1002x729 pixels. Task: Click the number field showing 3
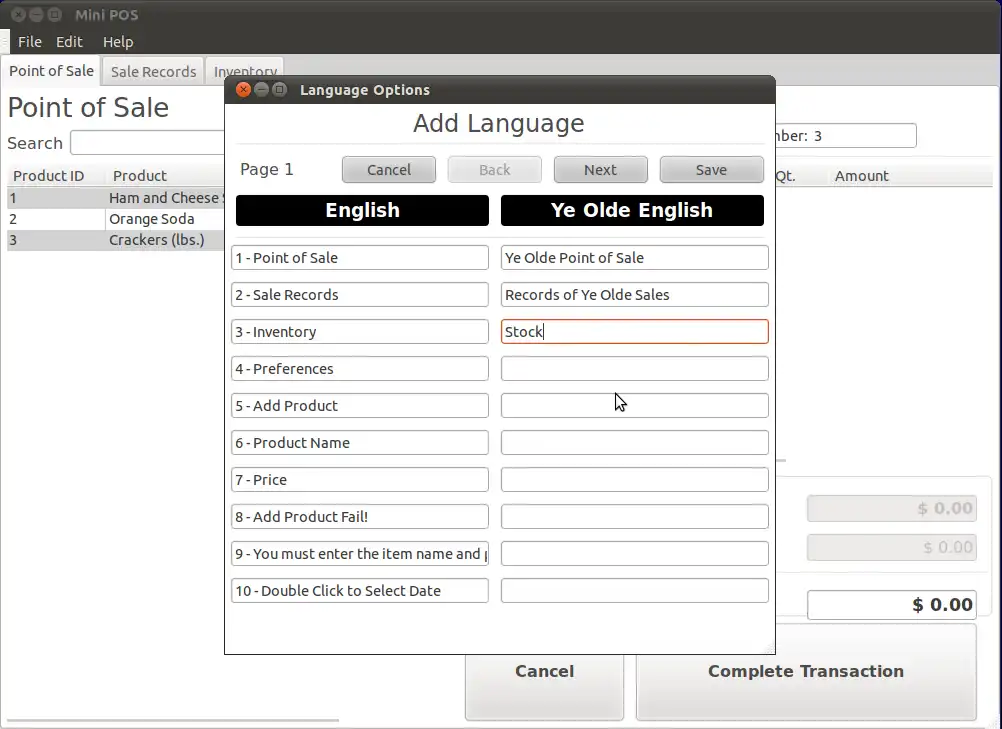[846, 135]
